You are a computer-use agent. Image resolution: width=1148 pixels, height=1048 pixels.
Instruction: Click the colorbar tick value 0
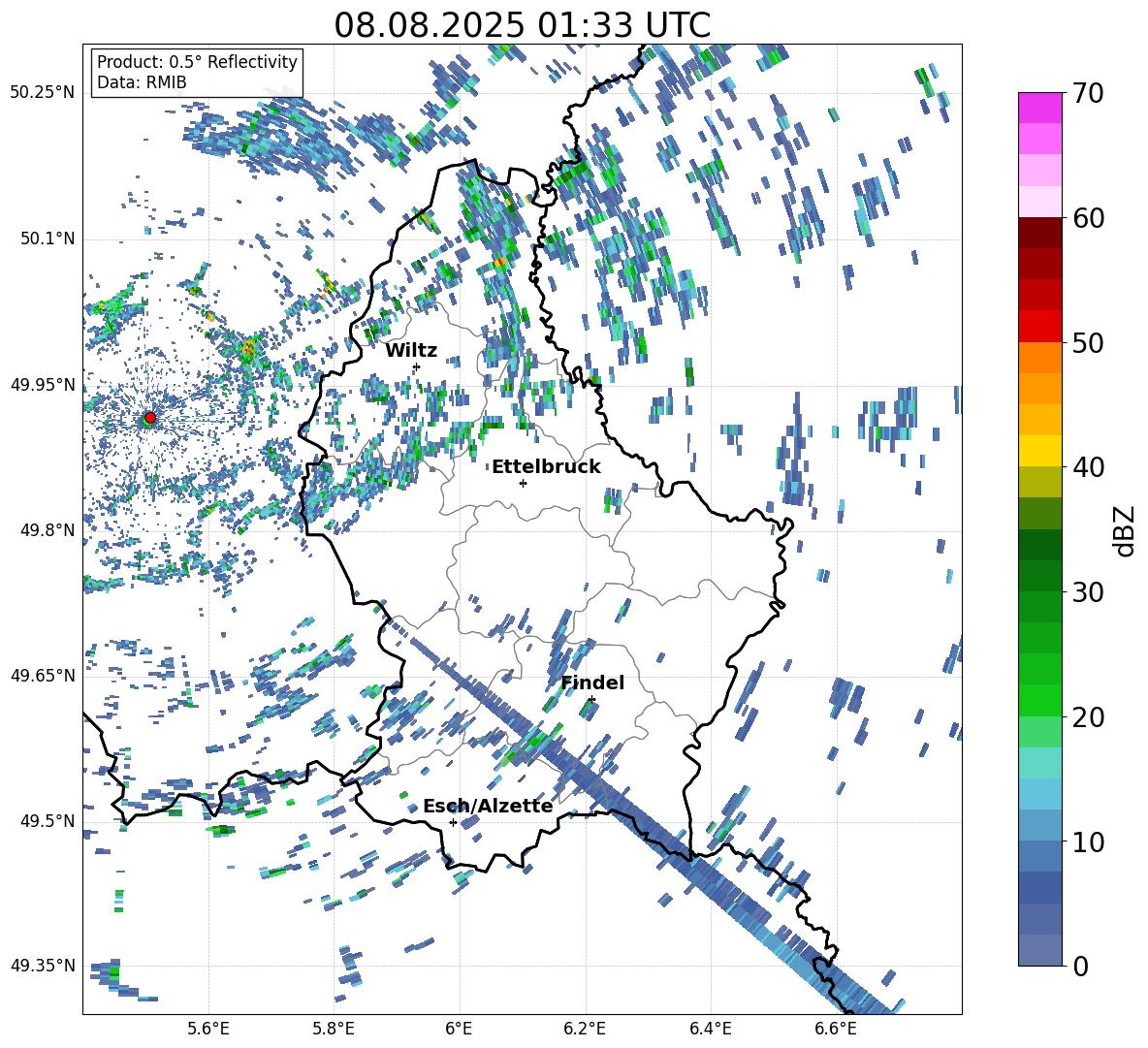(x=1079, y=966)
